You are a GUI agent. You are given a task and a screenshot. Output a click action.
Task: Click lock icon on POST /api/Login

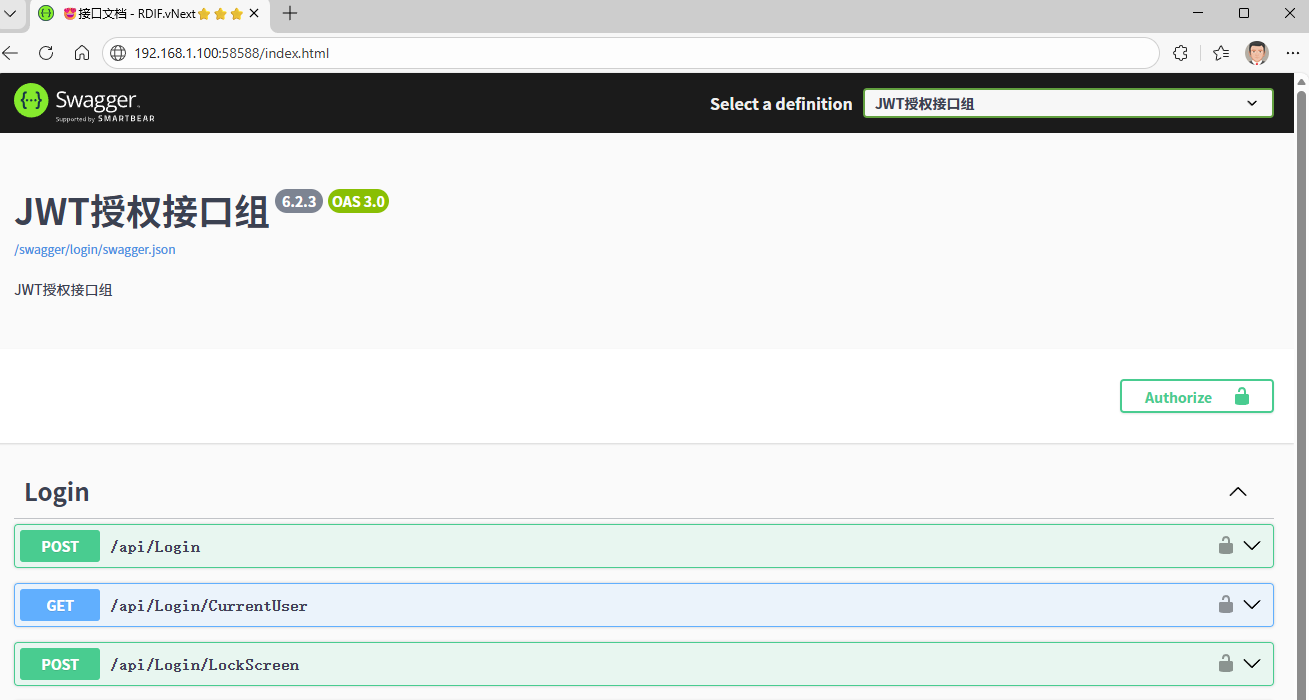1225,546
